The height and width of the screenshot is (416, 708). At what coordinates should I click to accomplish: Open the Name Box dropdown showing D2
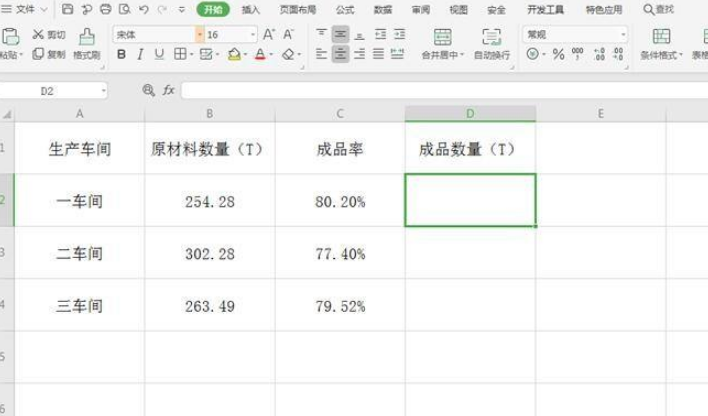[103, 91]
